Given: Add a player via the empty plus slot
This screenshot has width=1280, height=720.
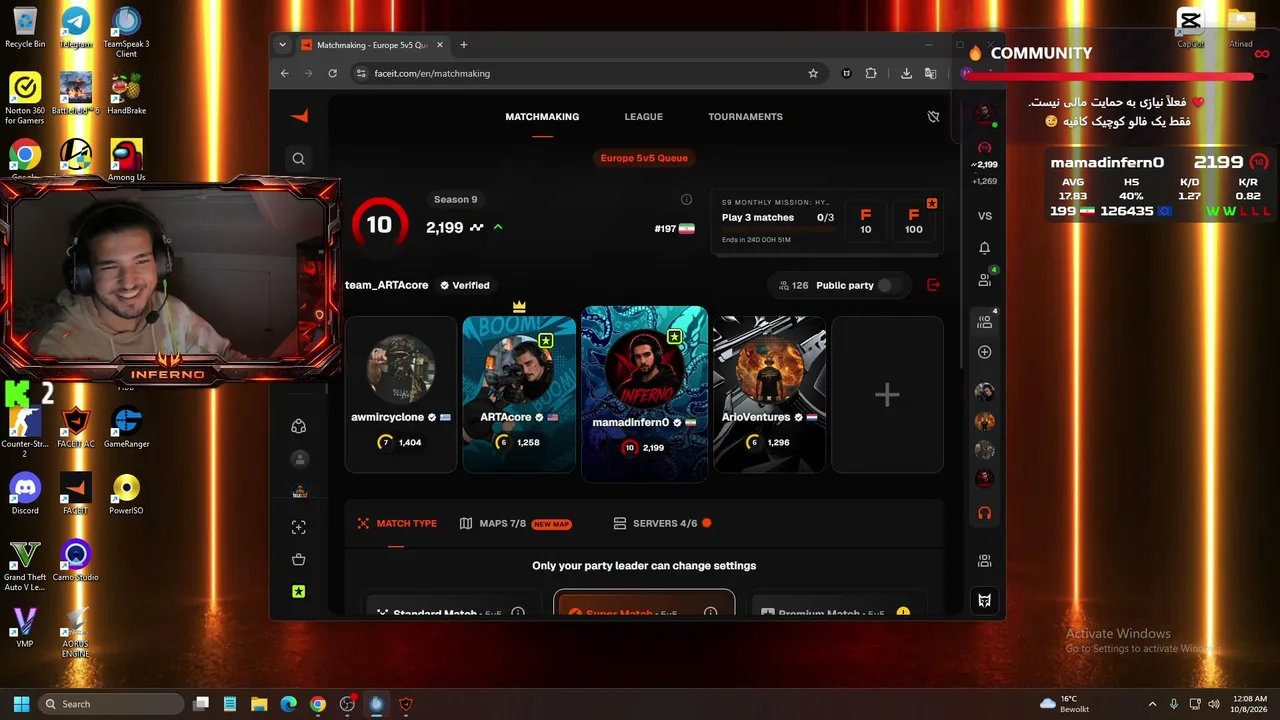Looking at the screenshot, I should 887,395.
